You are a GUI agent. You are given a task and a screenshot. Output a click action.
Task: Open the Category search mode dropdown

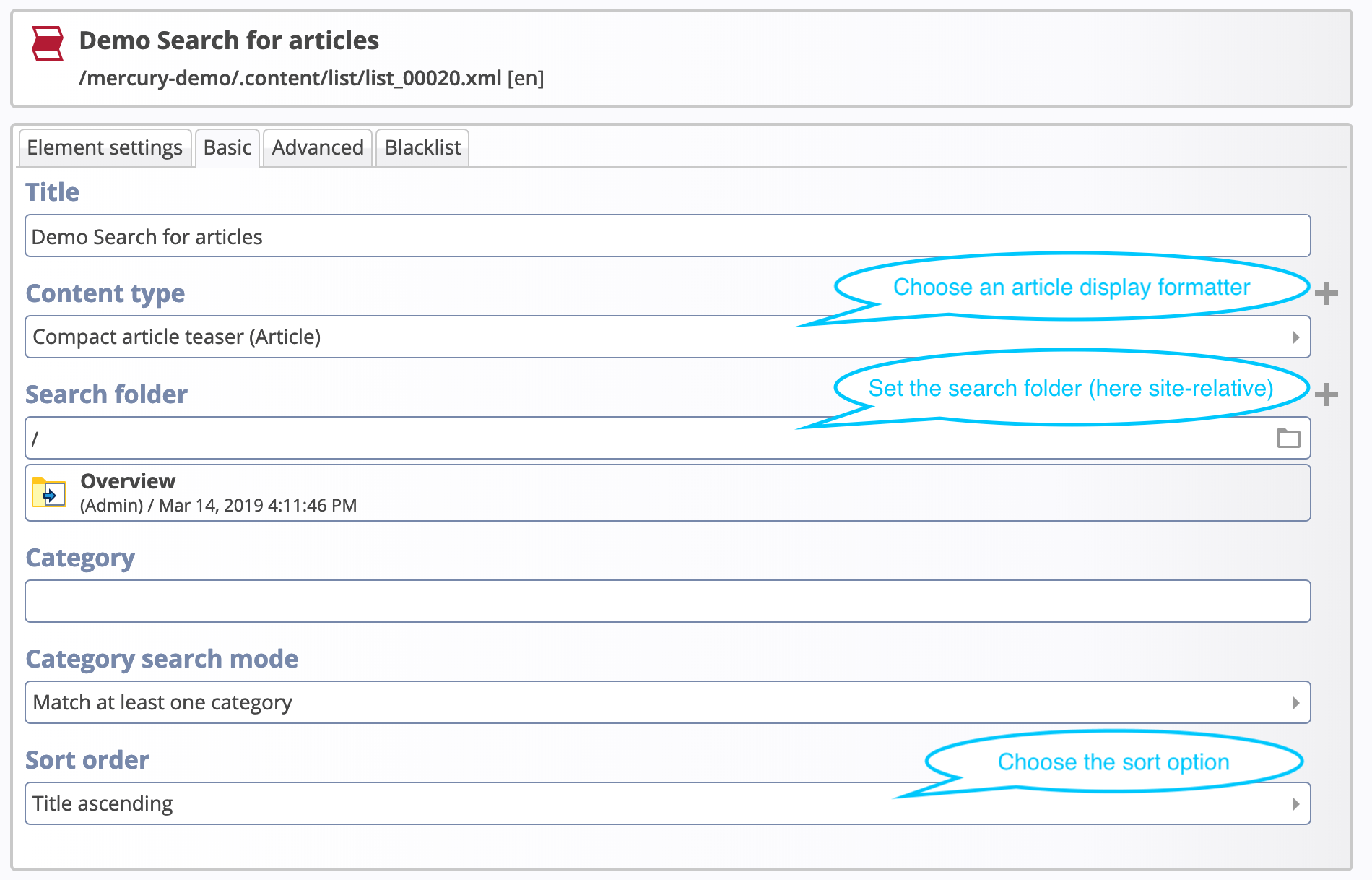pos(1296,702)
